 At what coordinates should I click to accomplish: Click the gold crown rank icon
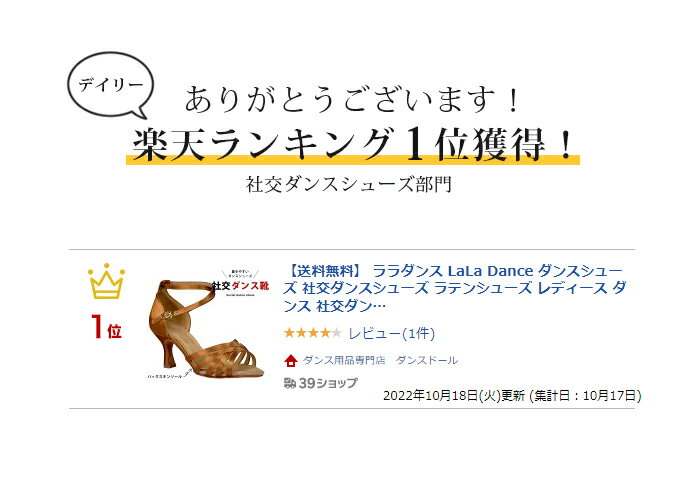(106, 281)
